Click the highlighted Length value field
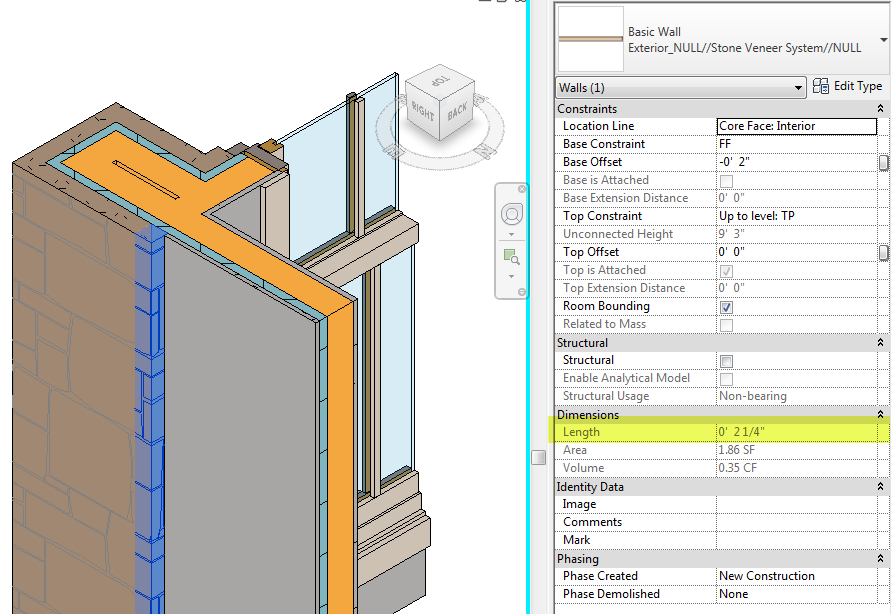This screenshot has height=614, width=891. click(x=795, y=431)
